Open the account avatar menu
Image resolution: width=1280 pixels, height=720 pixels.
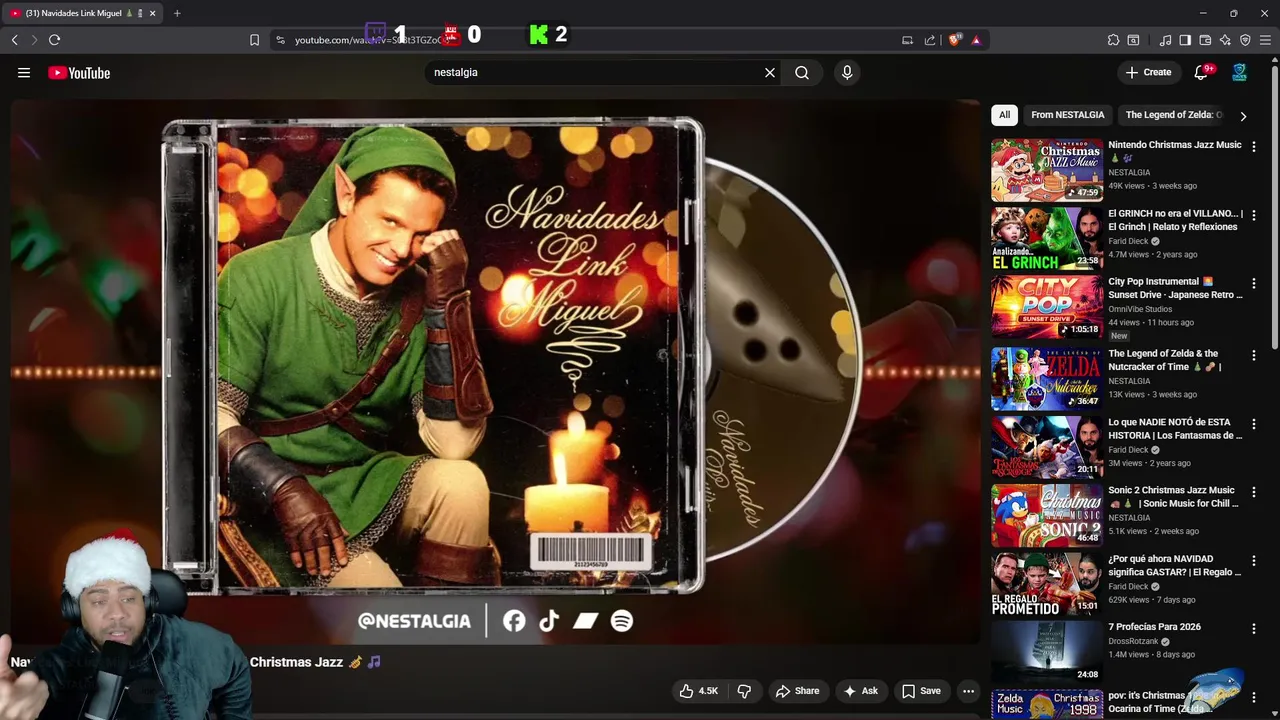(1239, 72)
